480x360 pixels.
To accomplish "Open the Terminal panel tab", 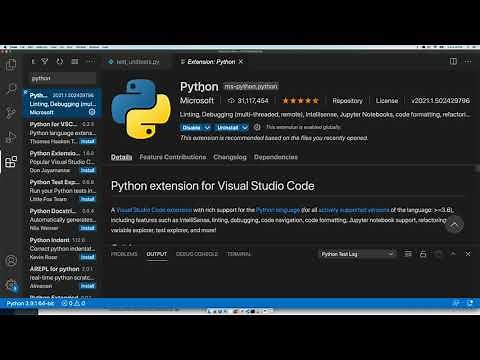I will (x=239, y=254).
